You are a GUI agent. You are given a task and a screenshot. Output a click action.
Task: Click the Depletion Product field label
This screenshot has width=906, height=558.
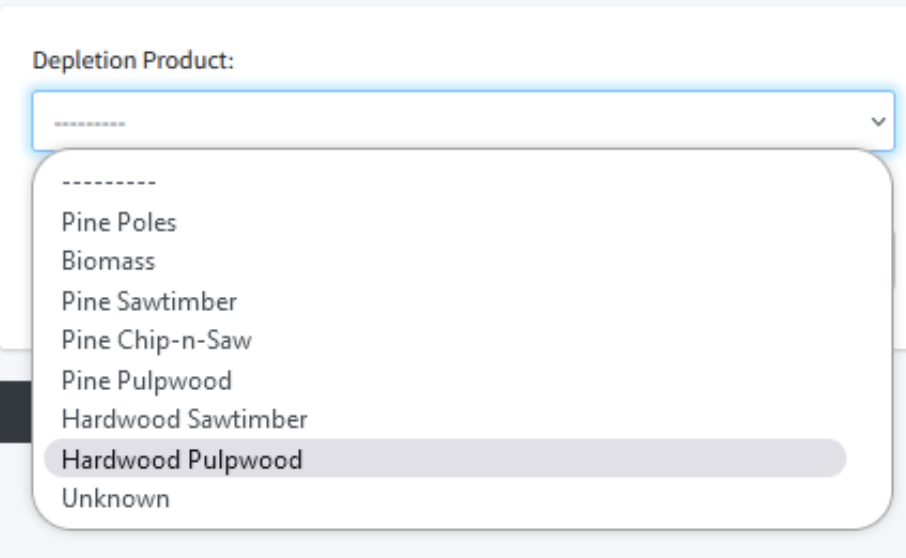pos(133,60)
